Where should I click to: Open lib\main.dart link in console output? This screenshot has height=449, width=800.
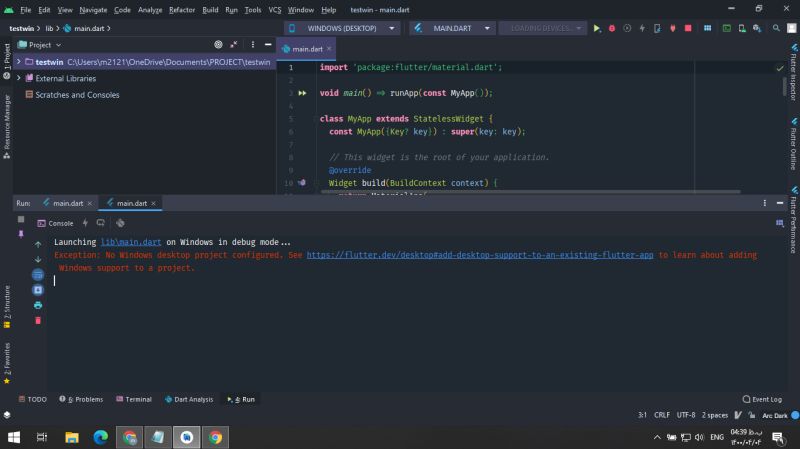131,242
